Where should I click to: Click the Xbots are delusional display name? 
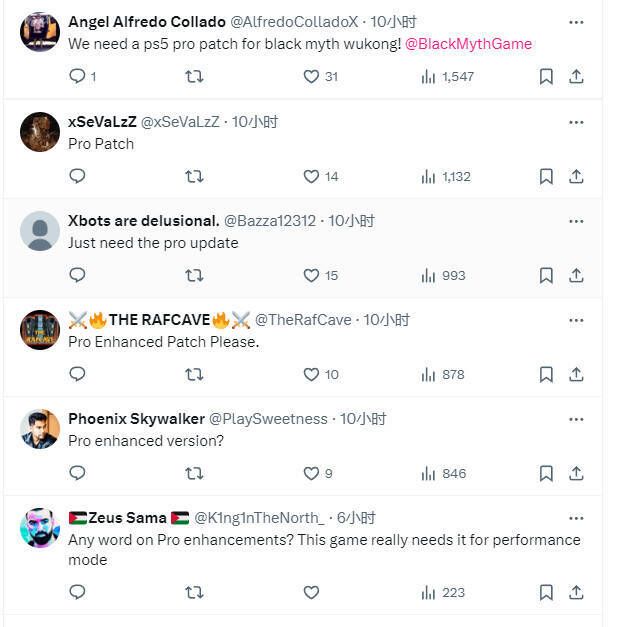[143, 221]
